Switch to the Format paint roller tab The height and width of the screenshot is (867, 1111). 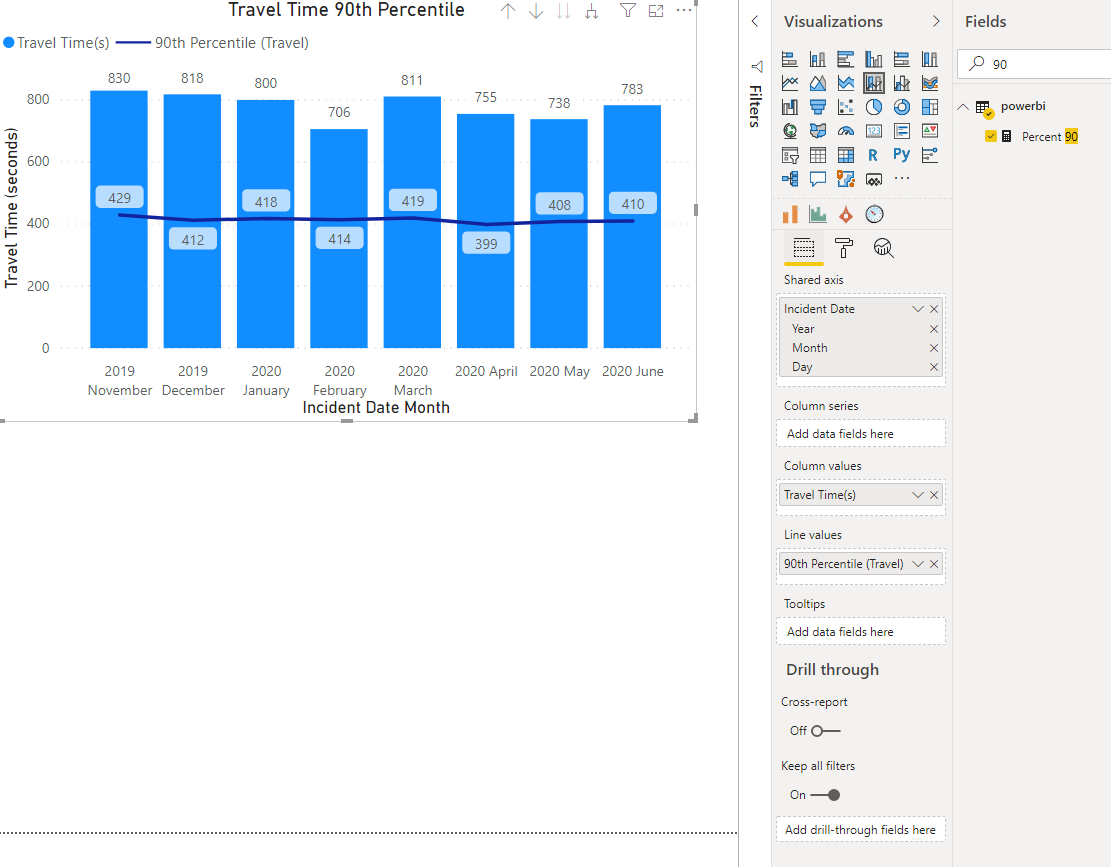(844, 248)
